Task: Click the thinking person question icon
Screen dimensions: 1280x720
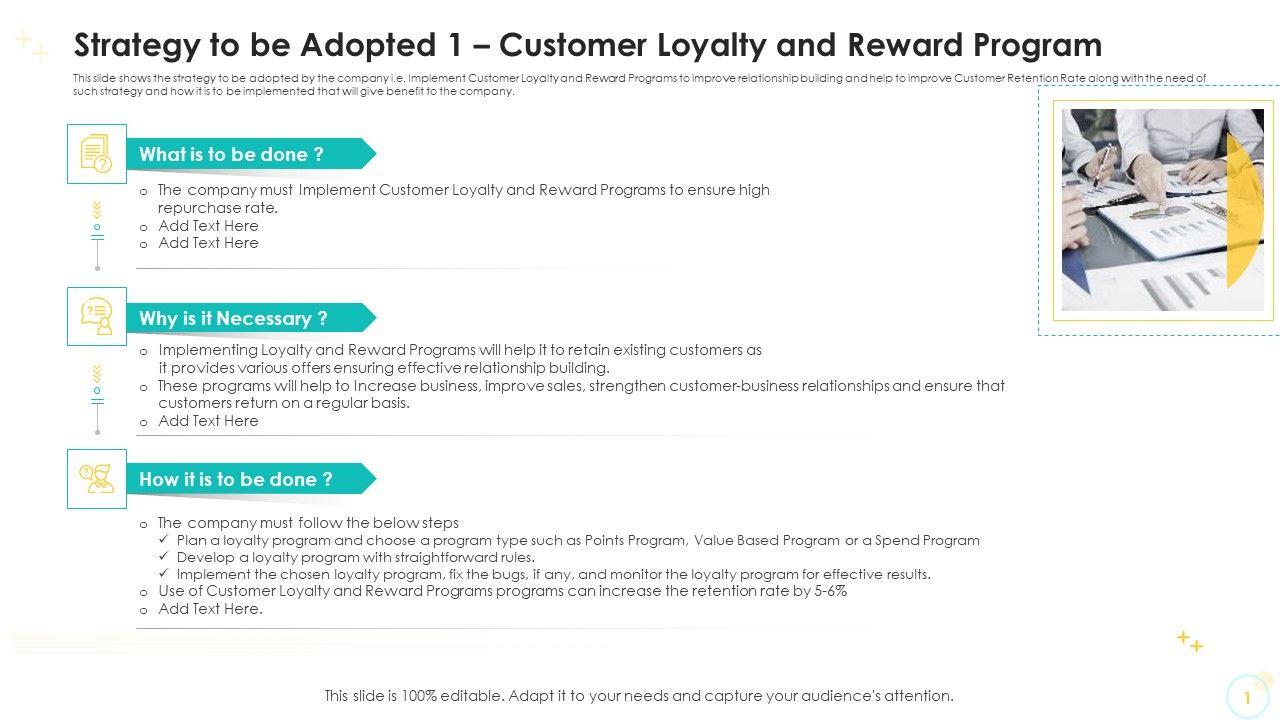Action: [97, 479]
